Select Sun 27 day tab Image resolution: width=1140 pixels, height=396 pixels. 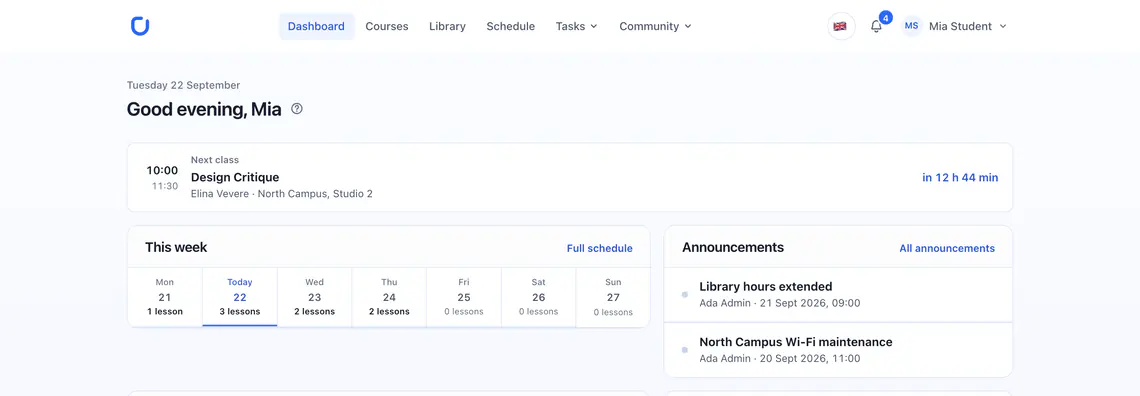point(613,296)
